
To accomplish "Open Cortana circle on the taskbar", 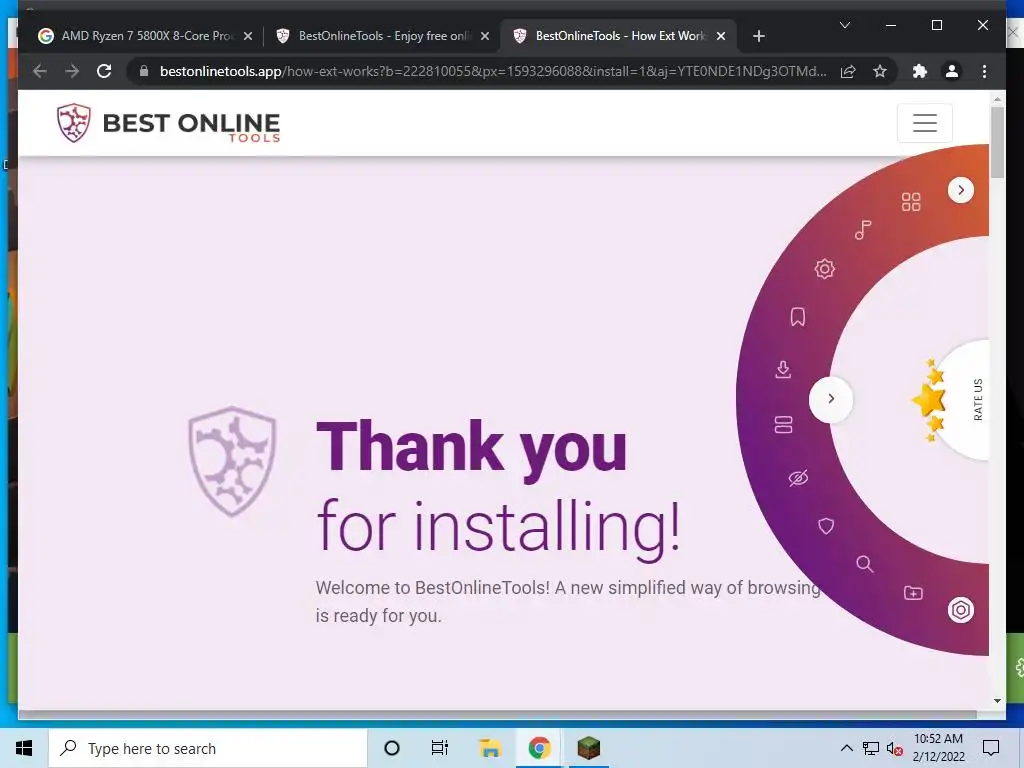I will point(391,748).
